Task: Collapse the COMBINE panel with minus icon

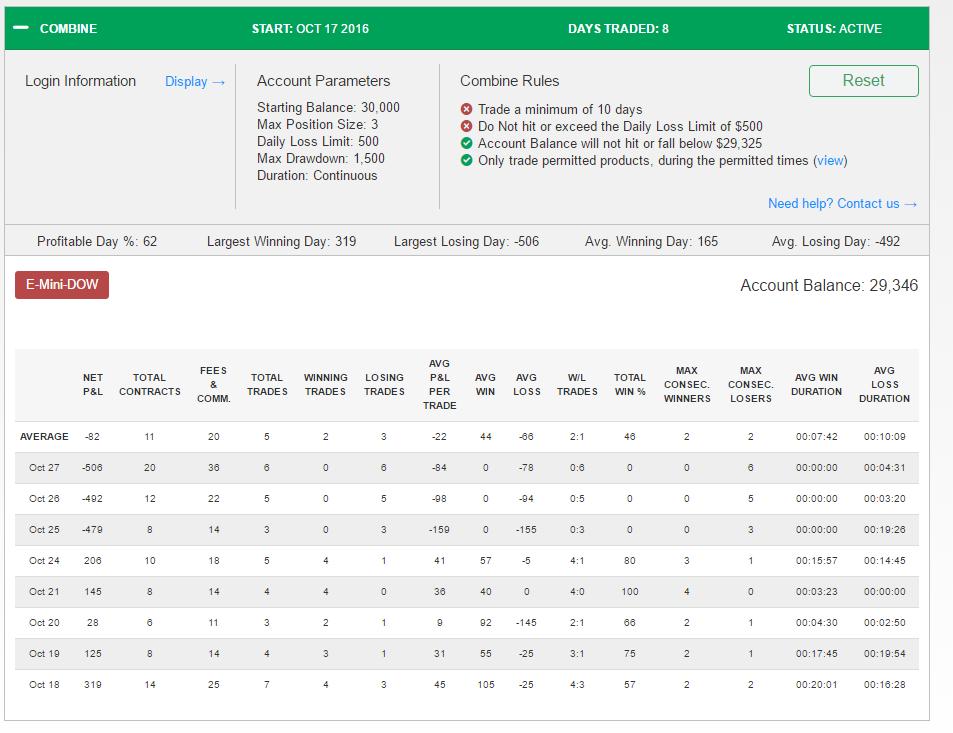Action: click(21, 28)
